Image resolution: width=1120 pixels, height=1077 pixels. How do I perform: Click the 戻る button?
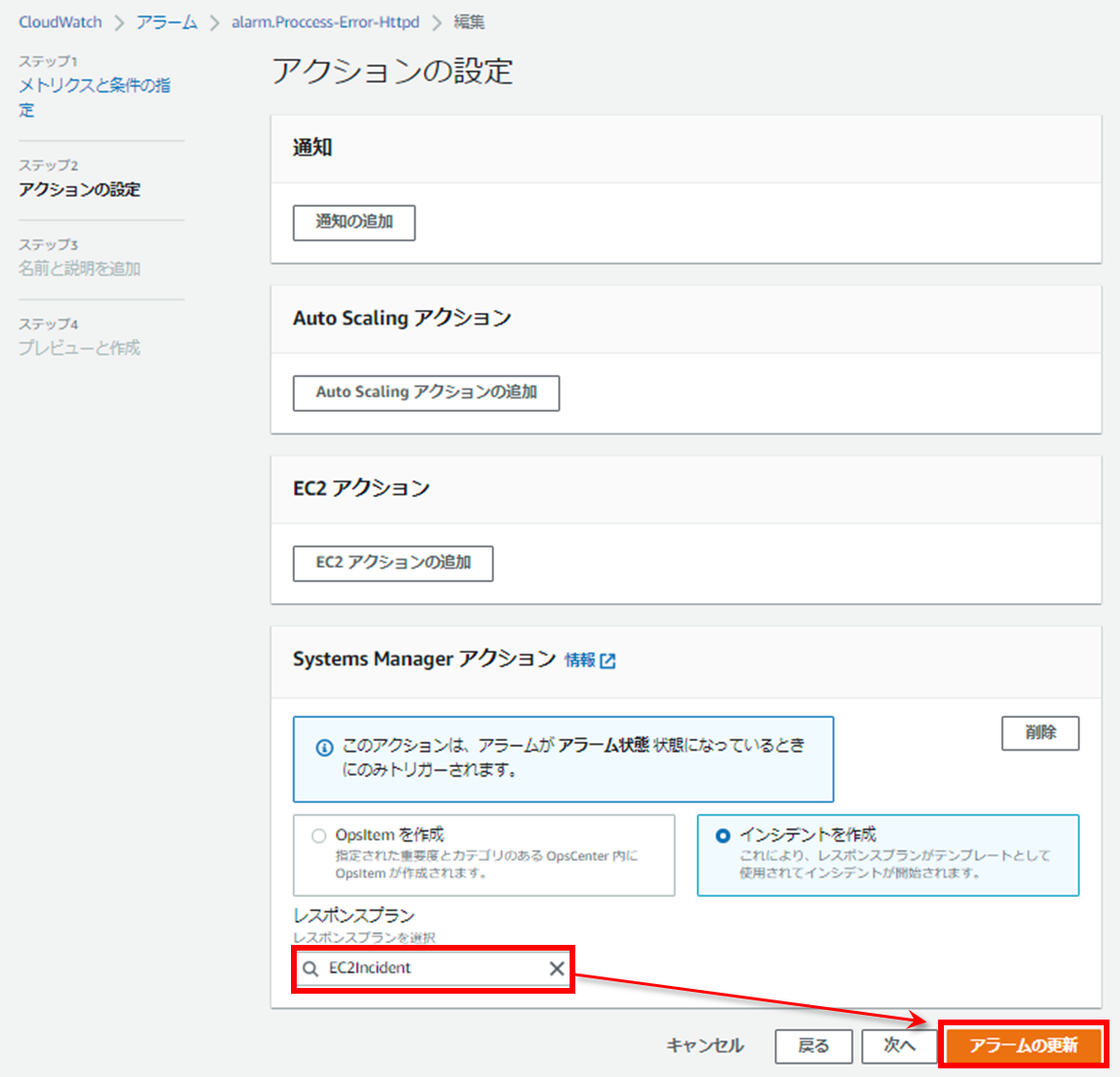coord(814,1046)
